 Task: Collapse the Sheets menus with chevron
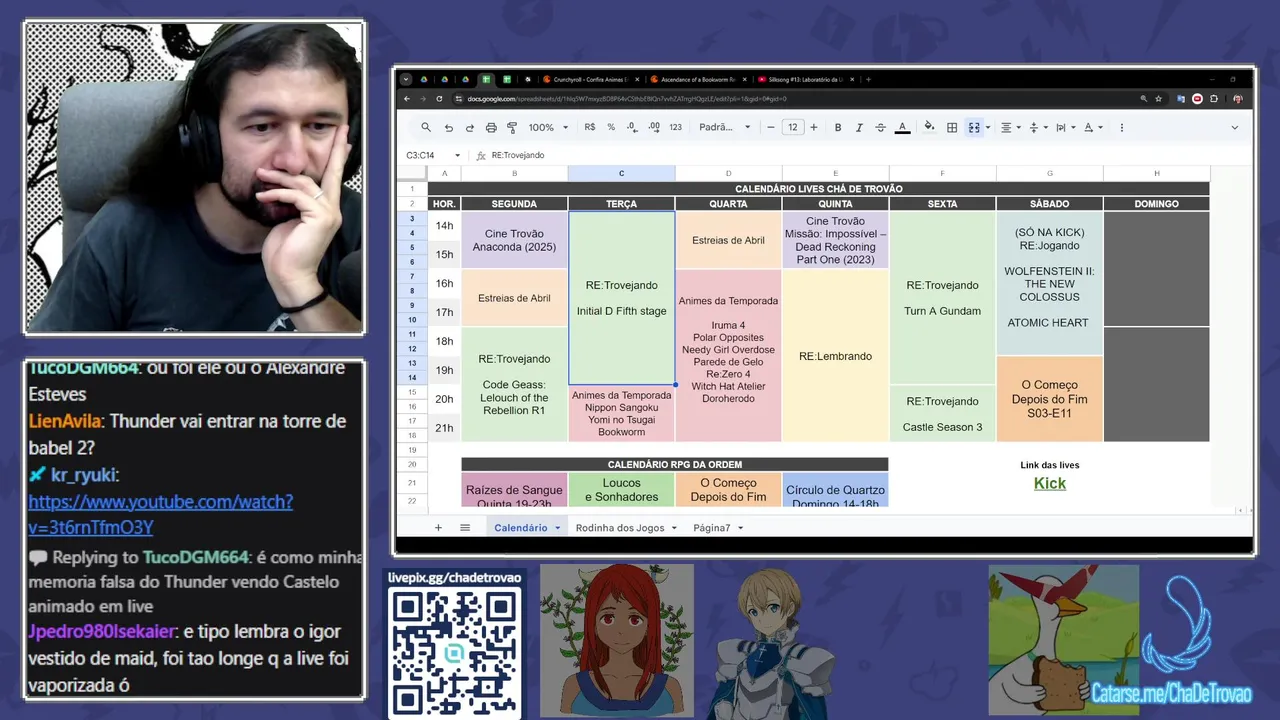1234,128
